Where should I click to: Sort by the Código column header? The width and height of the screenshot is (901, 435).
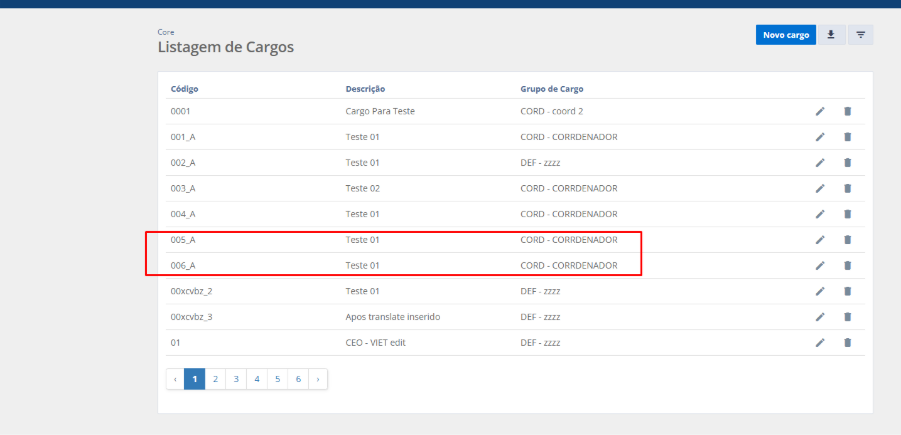point(185,89)
